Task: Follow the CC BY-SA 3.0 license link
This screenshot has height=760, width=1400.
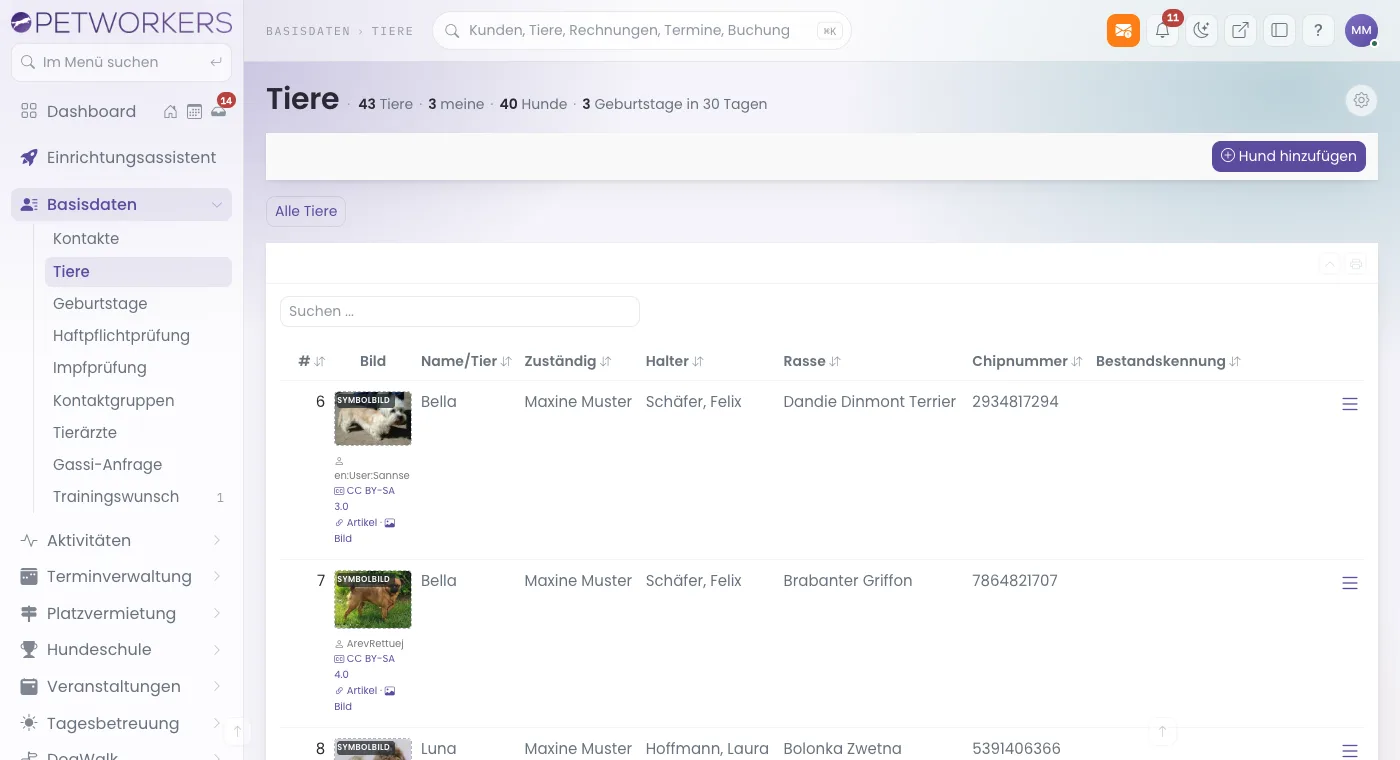Action: click(364, 498)
